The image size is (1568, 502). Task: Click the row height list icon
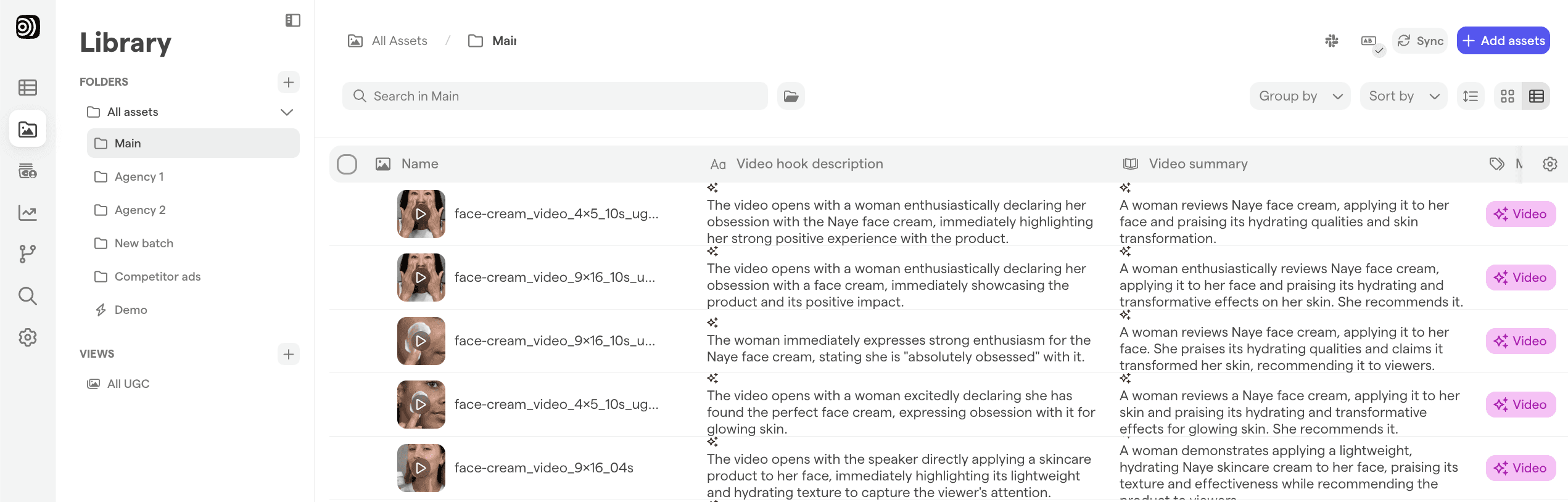point(1471,96)
